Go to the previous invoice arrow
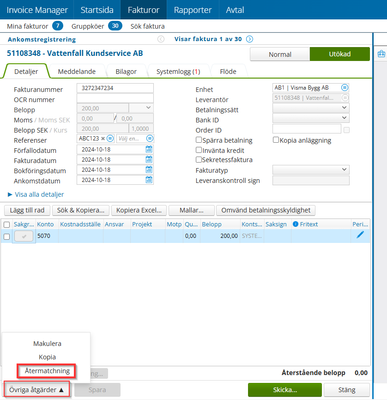387x400 pixels. (161, 39)
